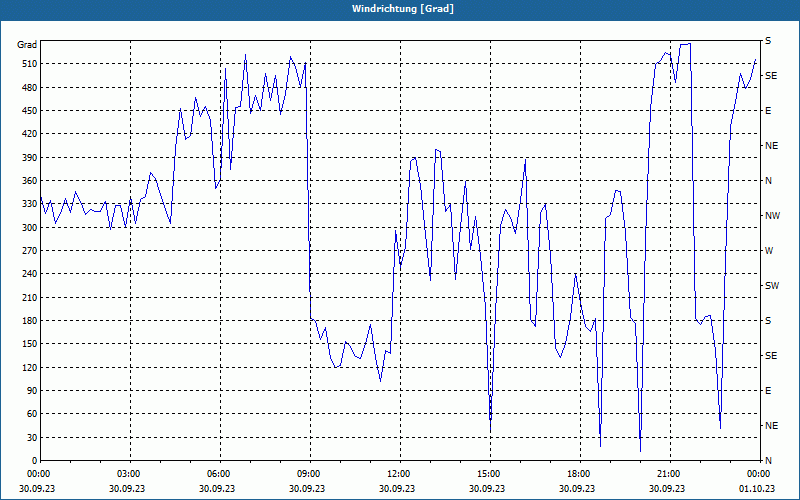The width and height of the screenshot is (800, 500).
Task: Click the 21:00 time label
Action: [667, 474]
